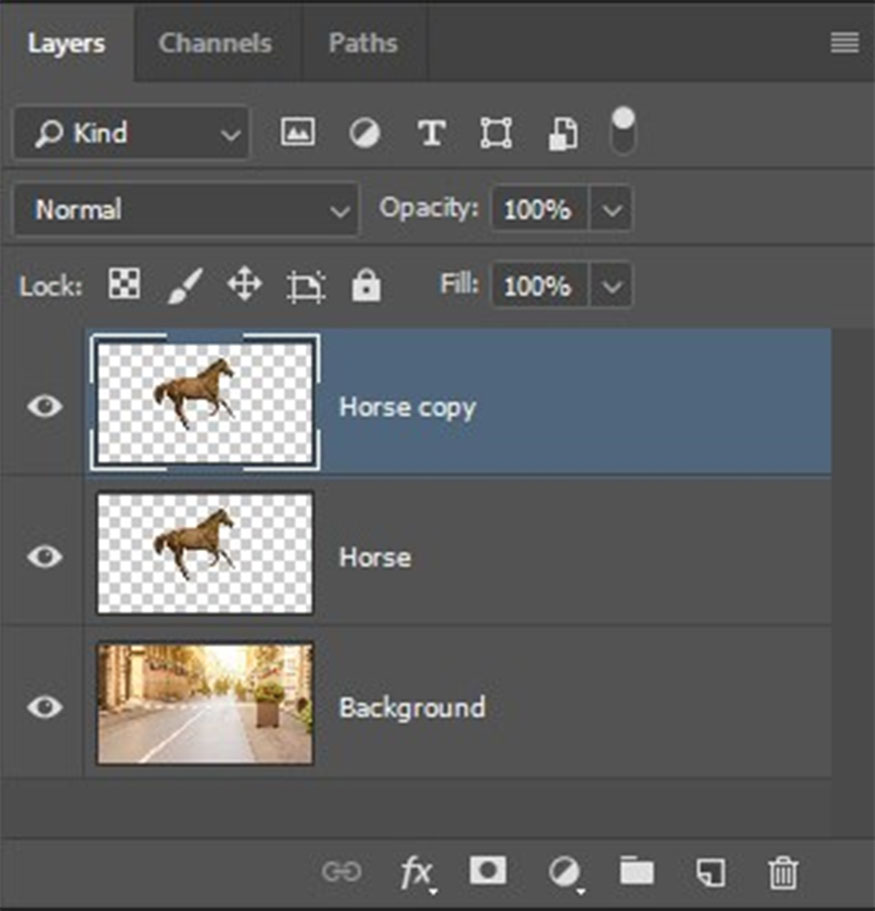
Task: Create new fill or adjustment layer
Action: (x=564, y=873)
